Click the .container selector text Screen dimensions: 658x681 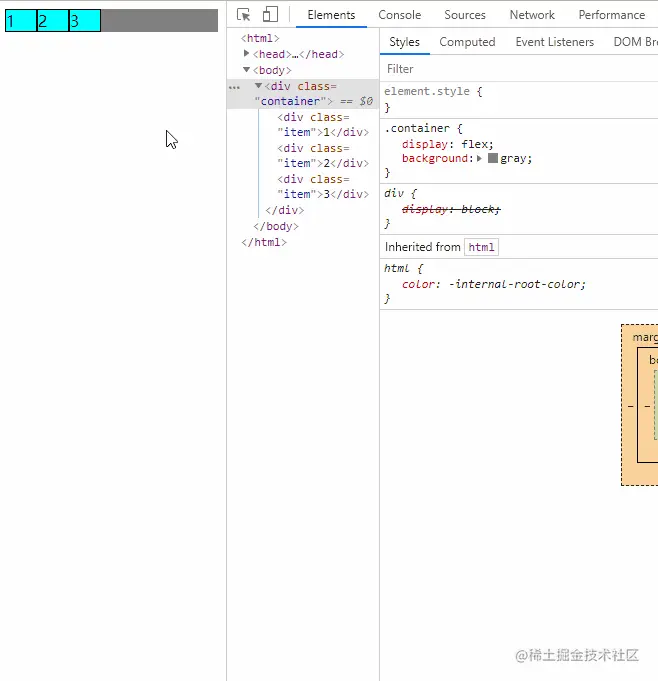click(x=417, y=129)
